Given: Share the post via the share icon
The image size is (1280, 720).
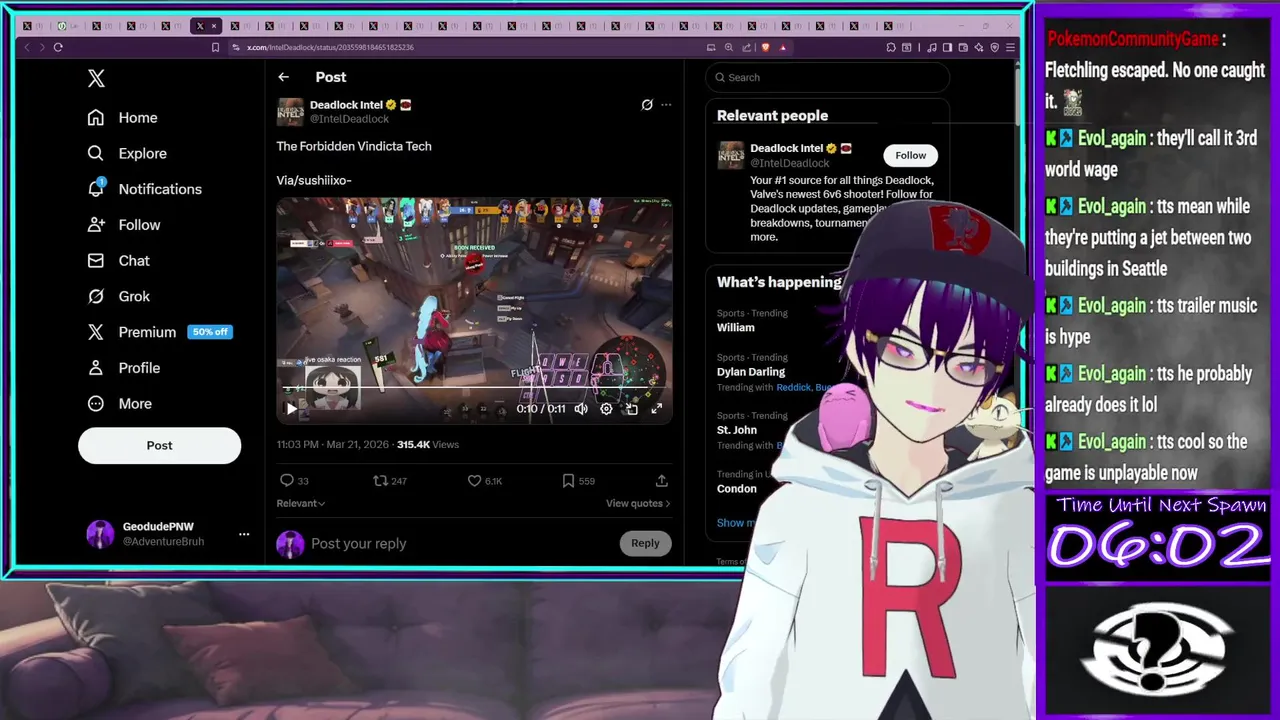Looking at the screenshot, I should 661,481.
